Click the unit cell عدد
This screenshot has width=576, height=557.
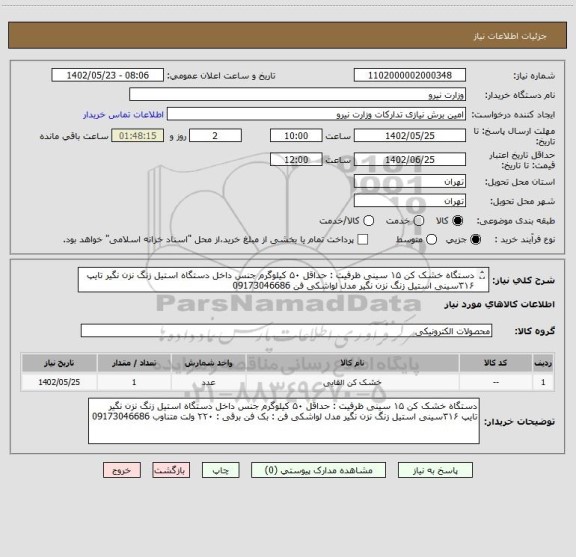pos(208,382)
